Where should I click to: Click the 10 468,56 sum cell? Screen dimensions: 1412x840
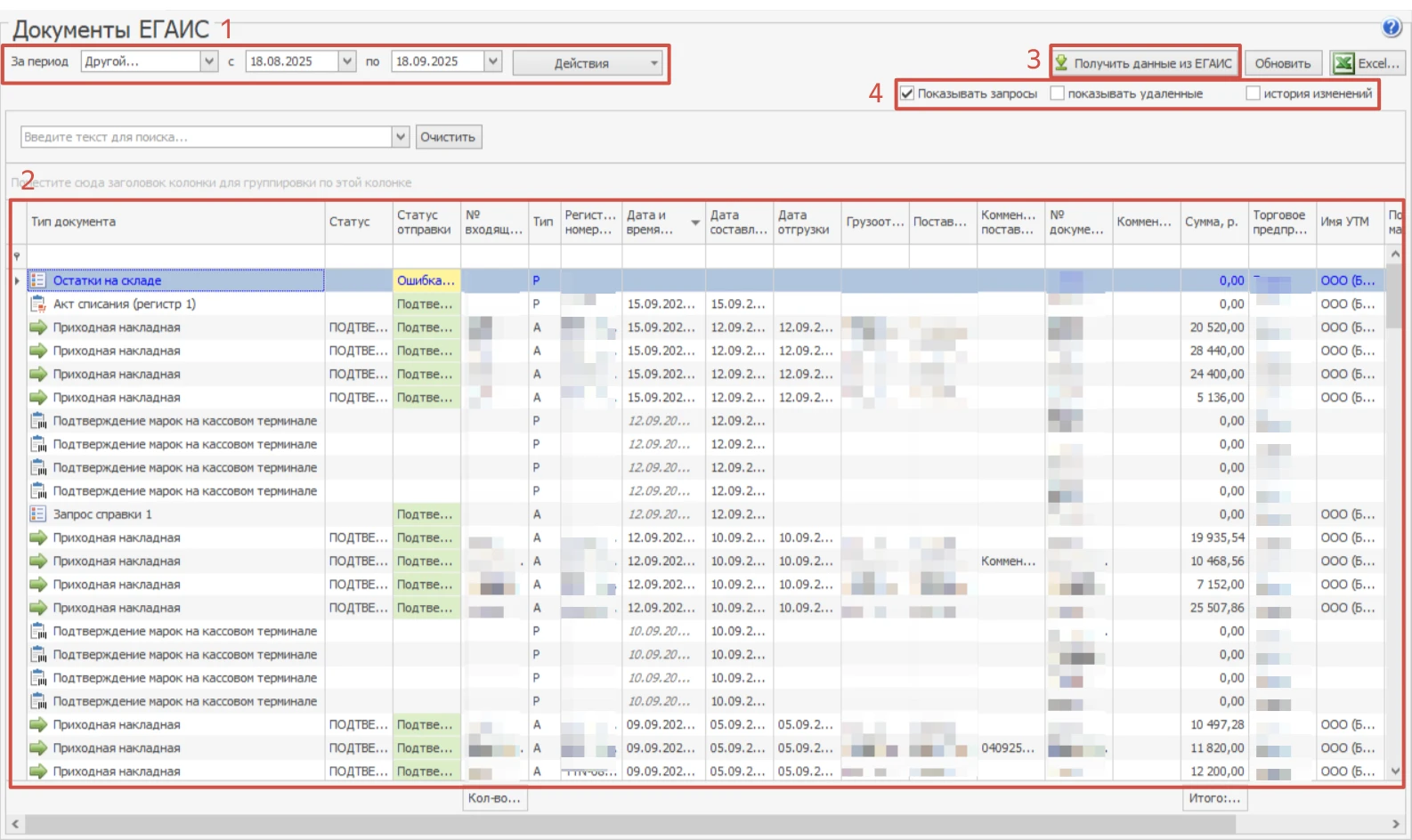1213,561
